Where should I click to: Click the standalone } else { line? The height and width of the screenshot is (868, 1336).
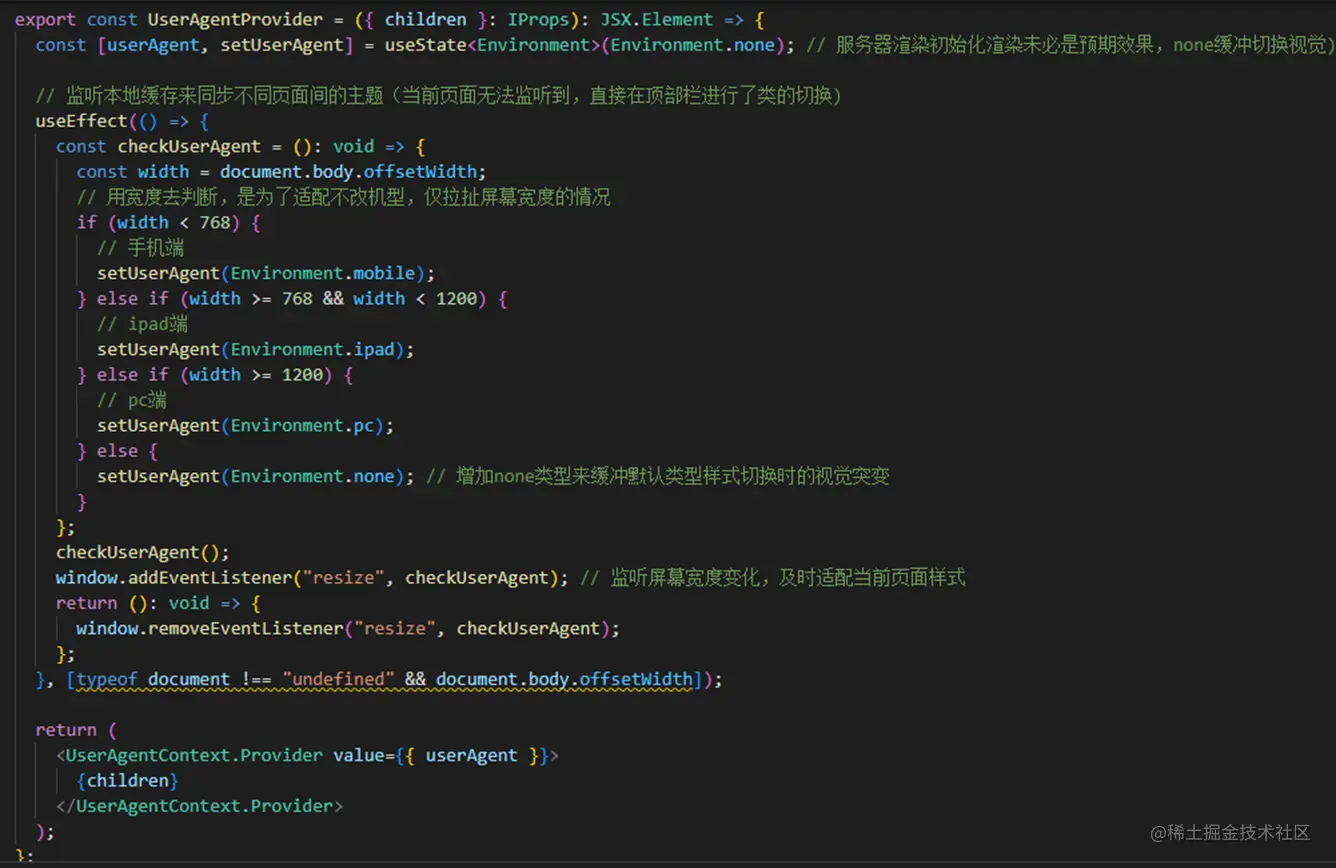point(117,451)
